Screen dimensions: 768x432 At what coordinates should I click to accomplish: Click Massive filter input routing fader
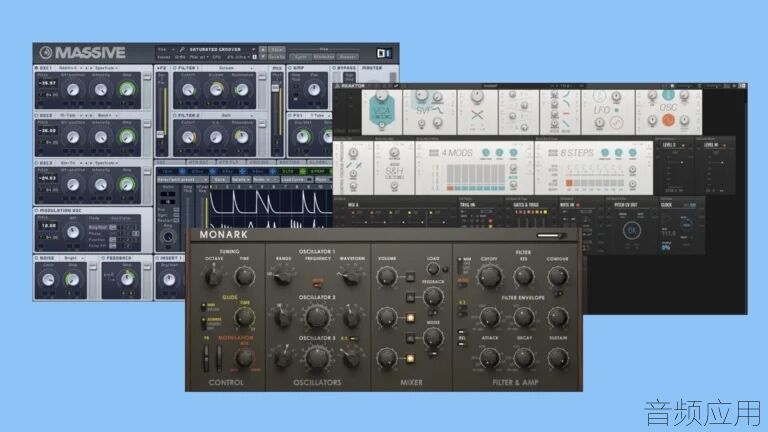coord(161,134)
